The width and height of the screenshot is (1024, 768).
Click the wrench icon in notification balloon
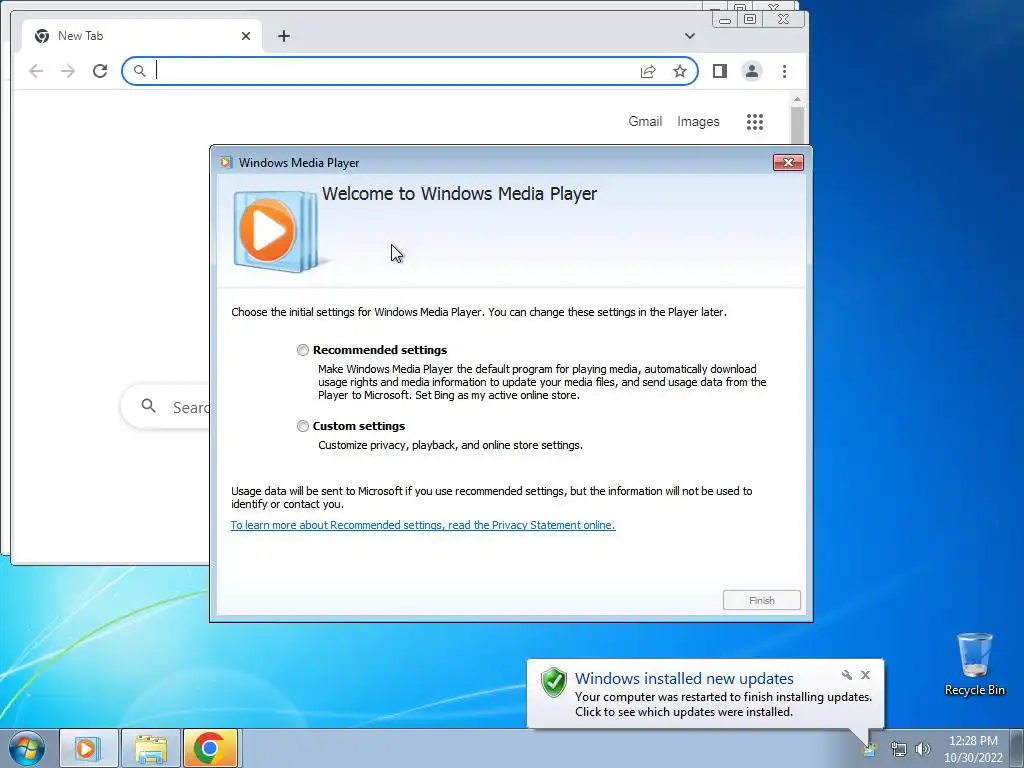tap(846, 675)
